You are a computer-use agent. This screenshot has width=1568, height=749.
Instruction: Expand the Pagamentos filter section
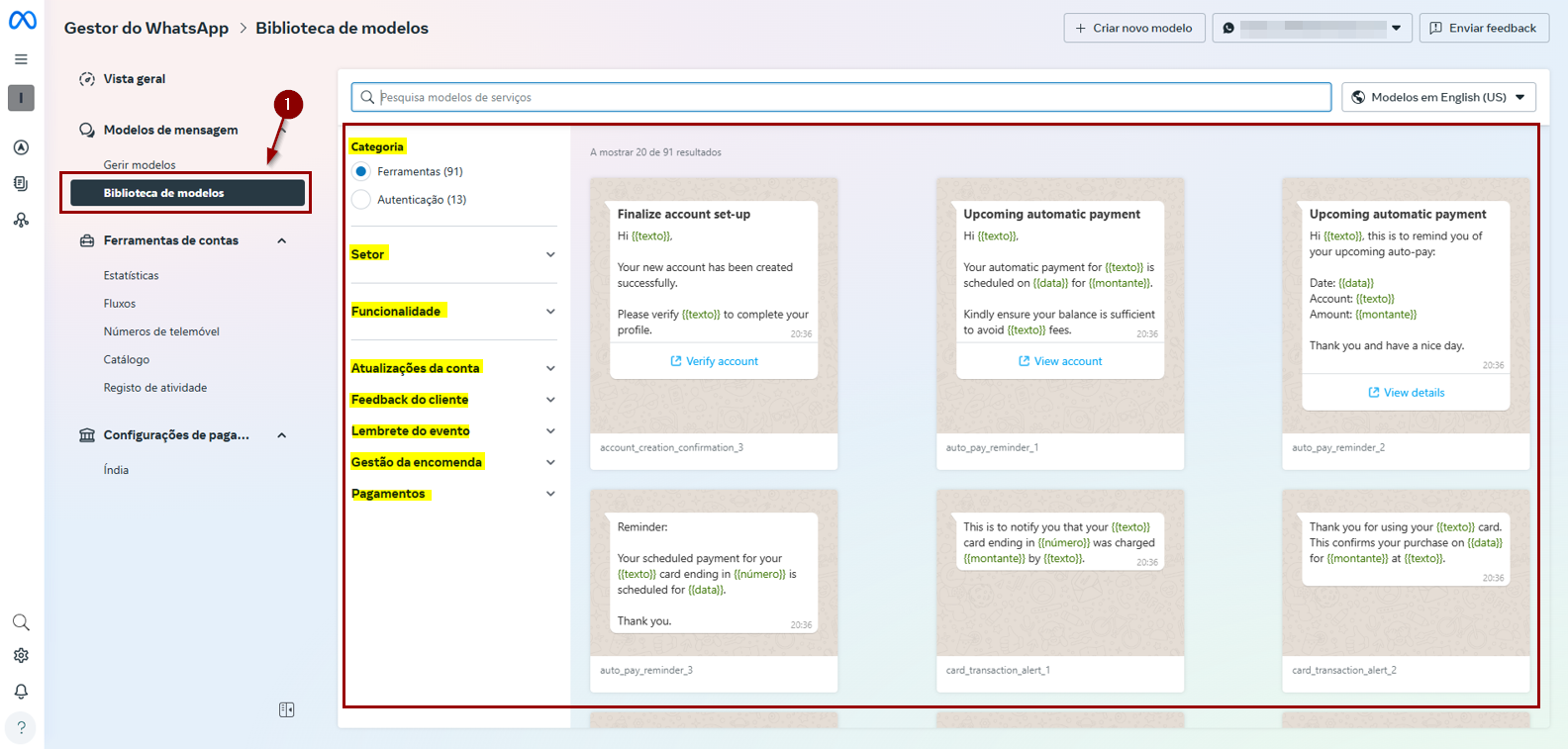[550, 494]
